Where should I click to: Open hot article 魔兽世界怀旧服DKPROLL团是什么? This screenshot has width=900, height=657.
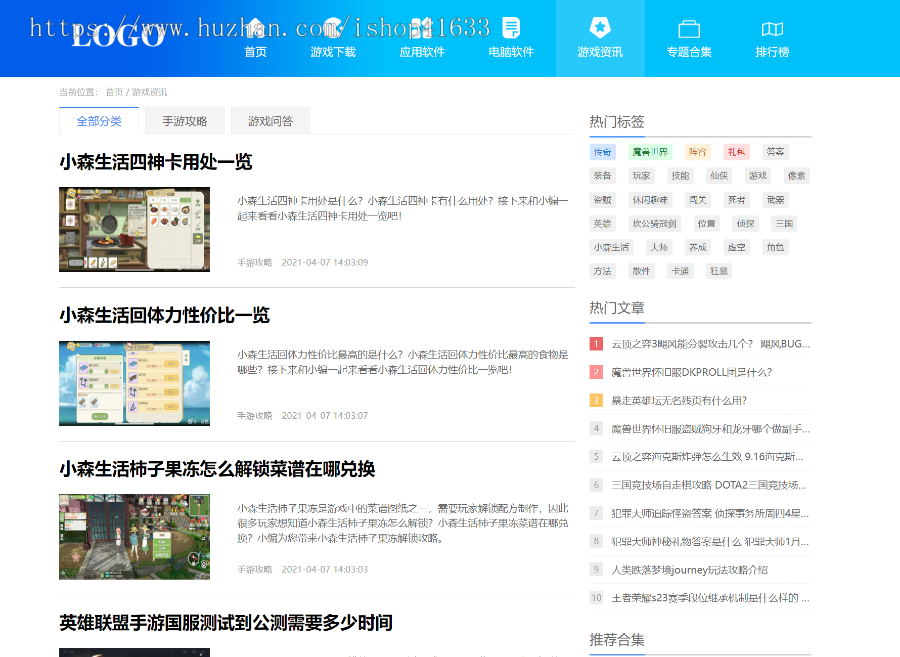point(692,372)
